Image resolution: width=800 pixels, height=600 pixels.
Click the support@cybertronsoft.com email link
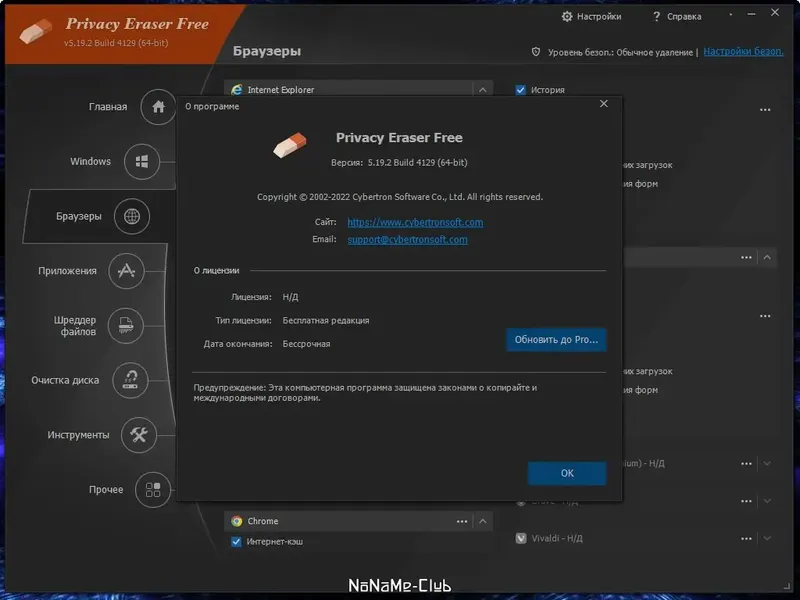[x=407, y=239]
